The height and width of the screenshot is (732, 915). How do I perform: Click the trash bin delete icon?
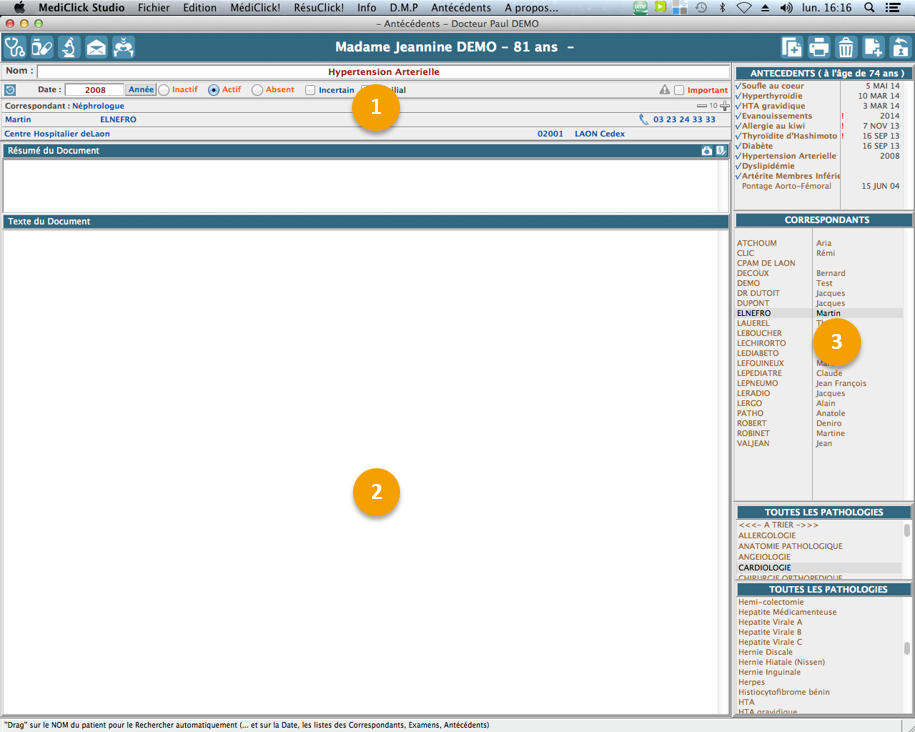tap(846, 47)
